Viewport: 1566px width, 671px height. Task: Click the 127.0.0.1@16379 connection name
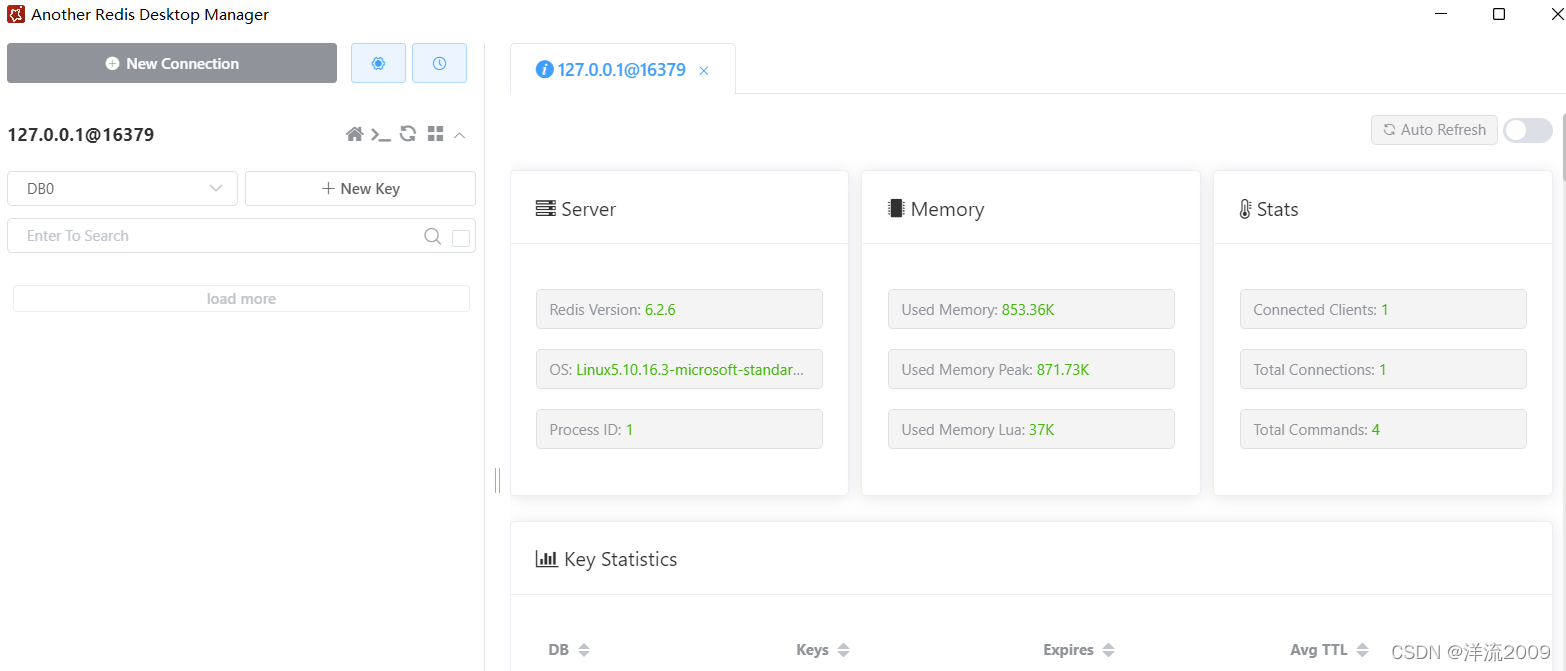[81, 135]
